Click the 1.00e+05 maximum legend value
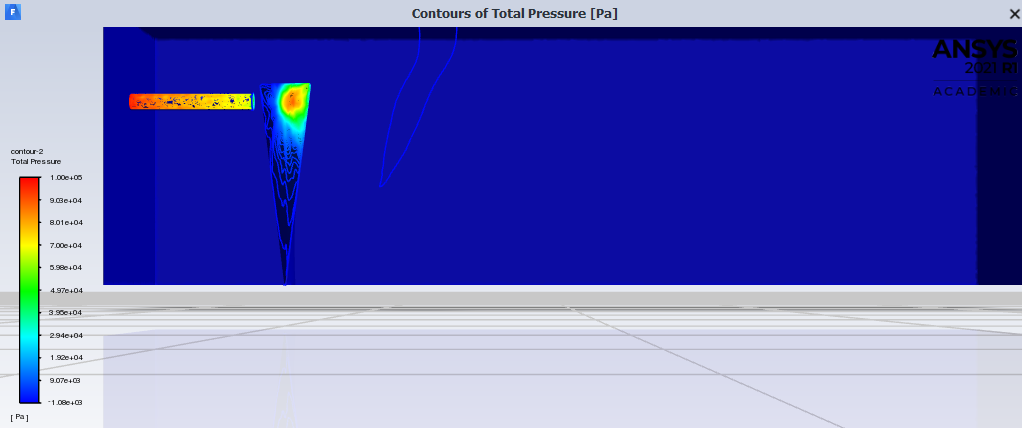The width and height of the screenshot is (1022, 428). pos(66,177)
